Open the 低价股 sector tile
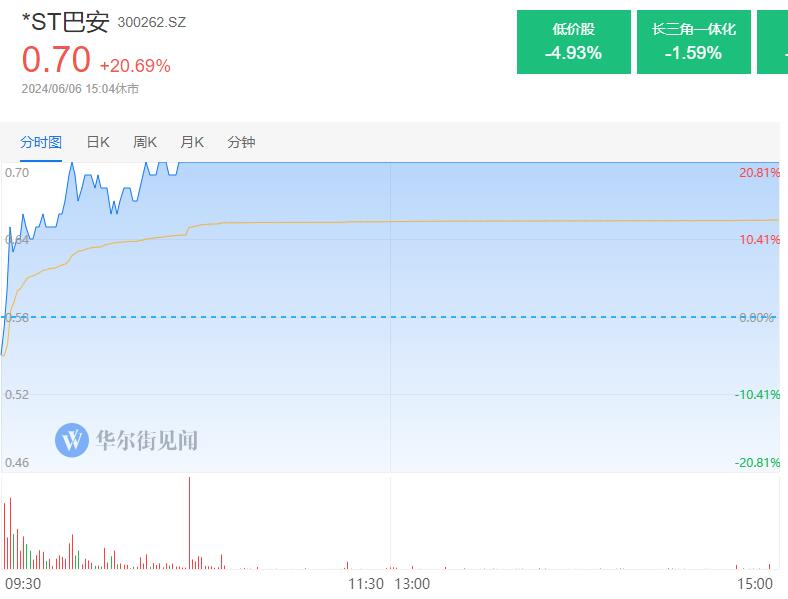This screenshot has width=788, height=599. point(573,42)
